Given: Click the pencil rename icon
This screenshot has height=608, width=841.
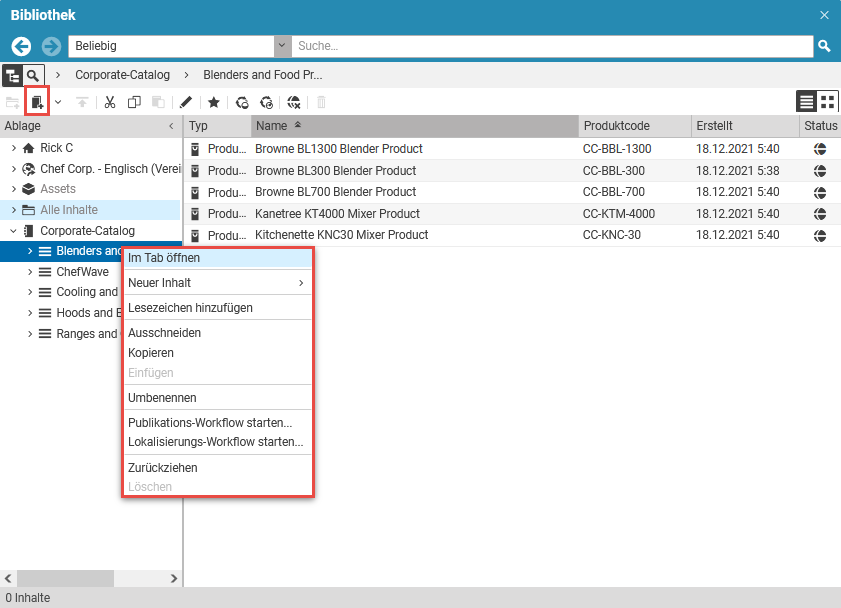Looking at the screenshot, I should click(186, 102).
